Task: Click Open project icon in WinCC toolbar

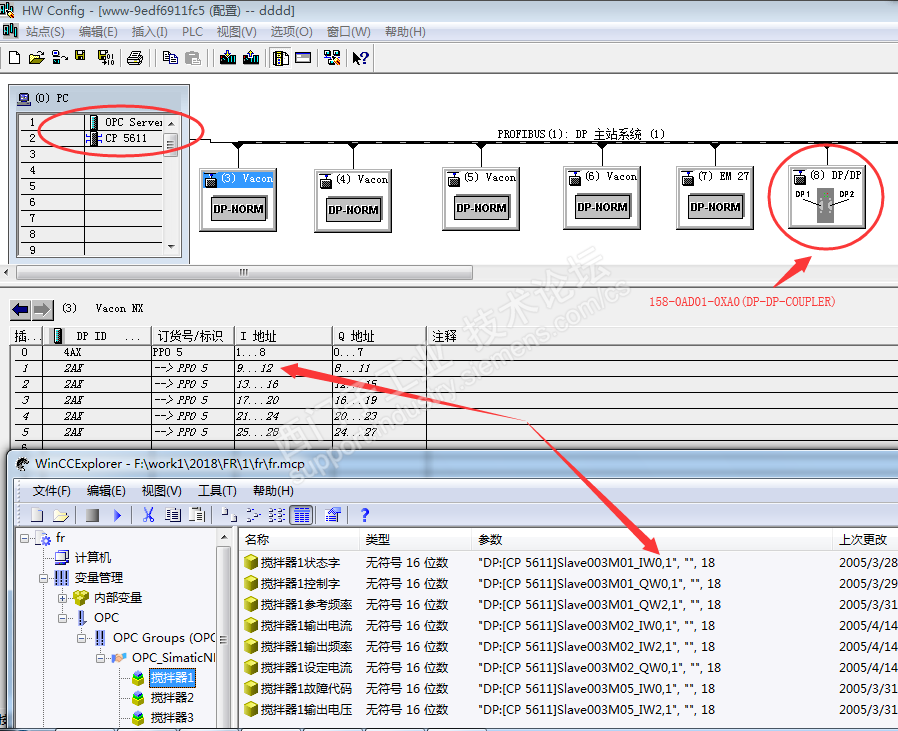Action: pyautogui.click(x=61, y=515)
